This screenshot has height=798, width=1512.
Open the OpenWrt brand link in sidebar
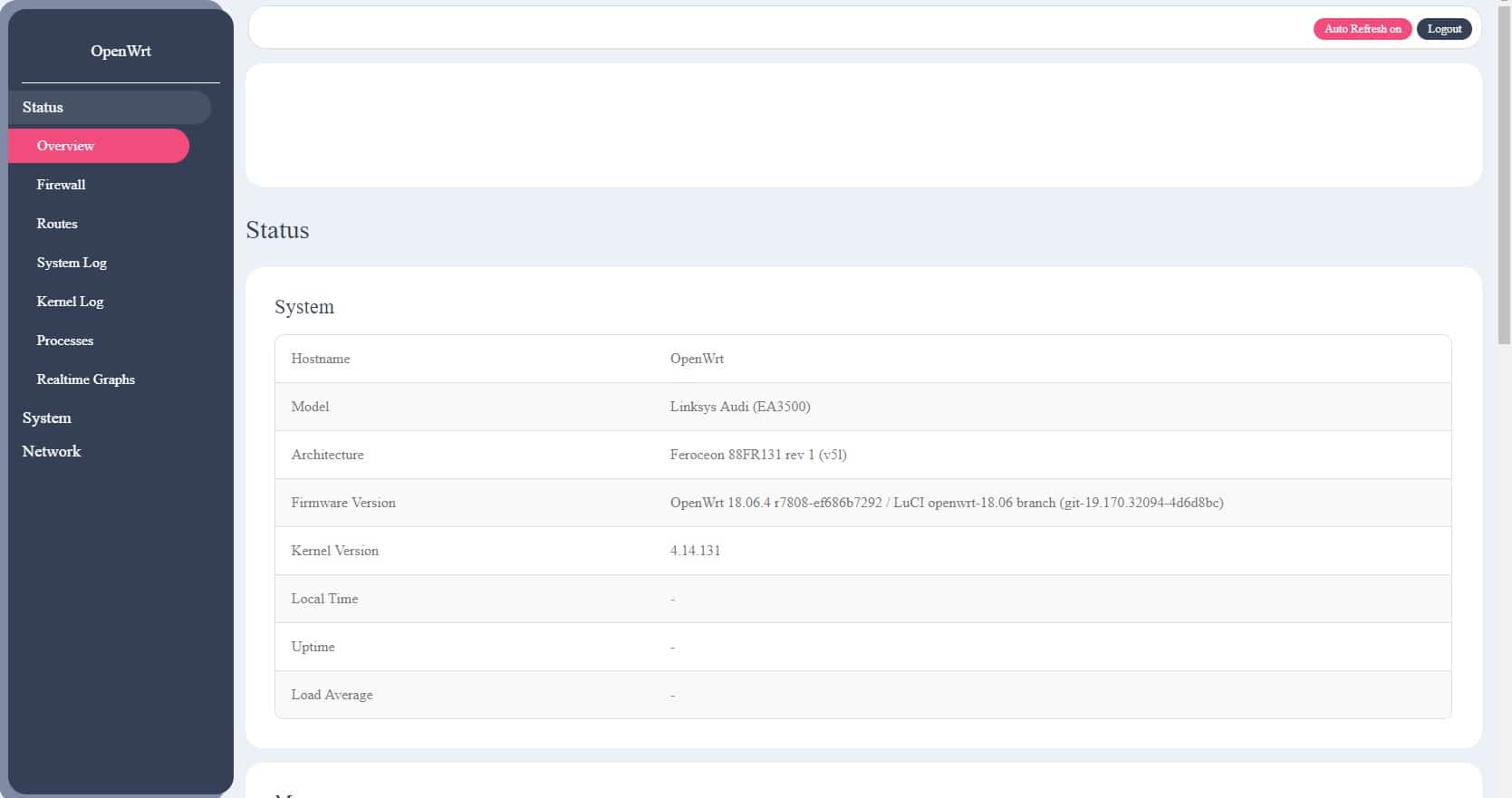pyautogui.click(x=120, y=51)
